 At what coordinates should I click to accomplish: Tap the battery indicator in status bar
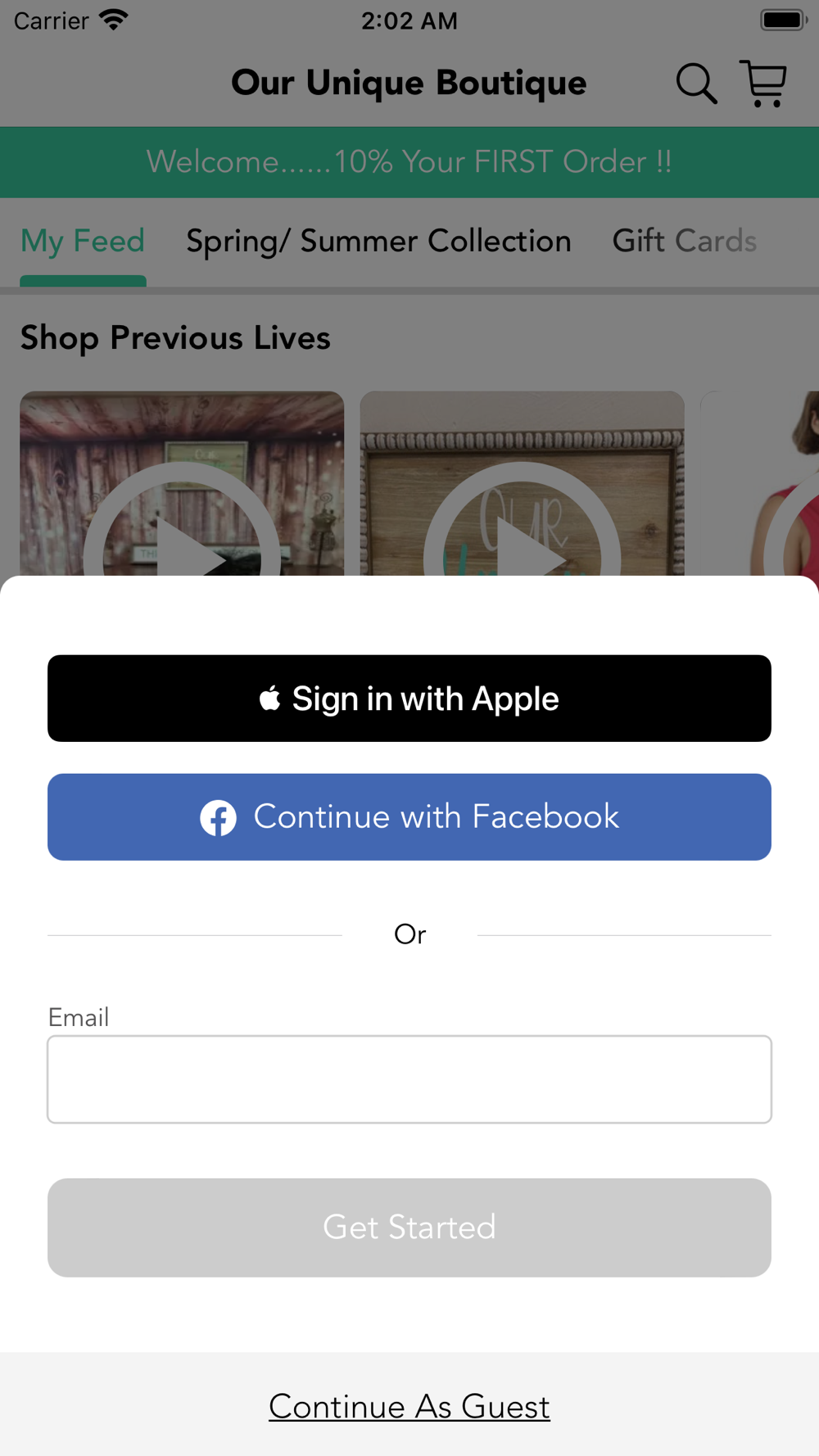[x=784, y=20]
